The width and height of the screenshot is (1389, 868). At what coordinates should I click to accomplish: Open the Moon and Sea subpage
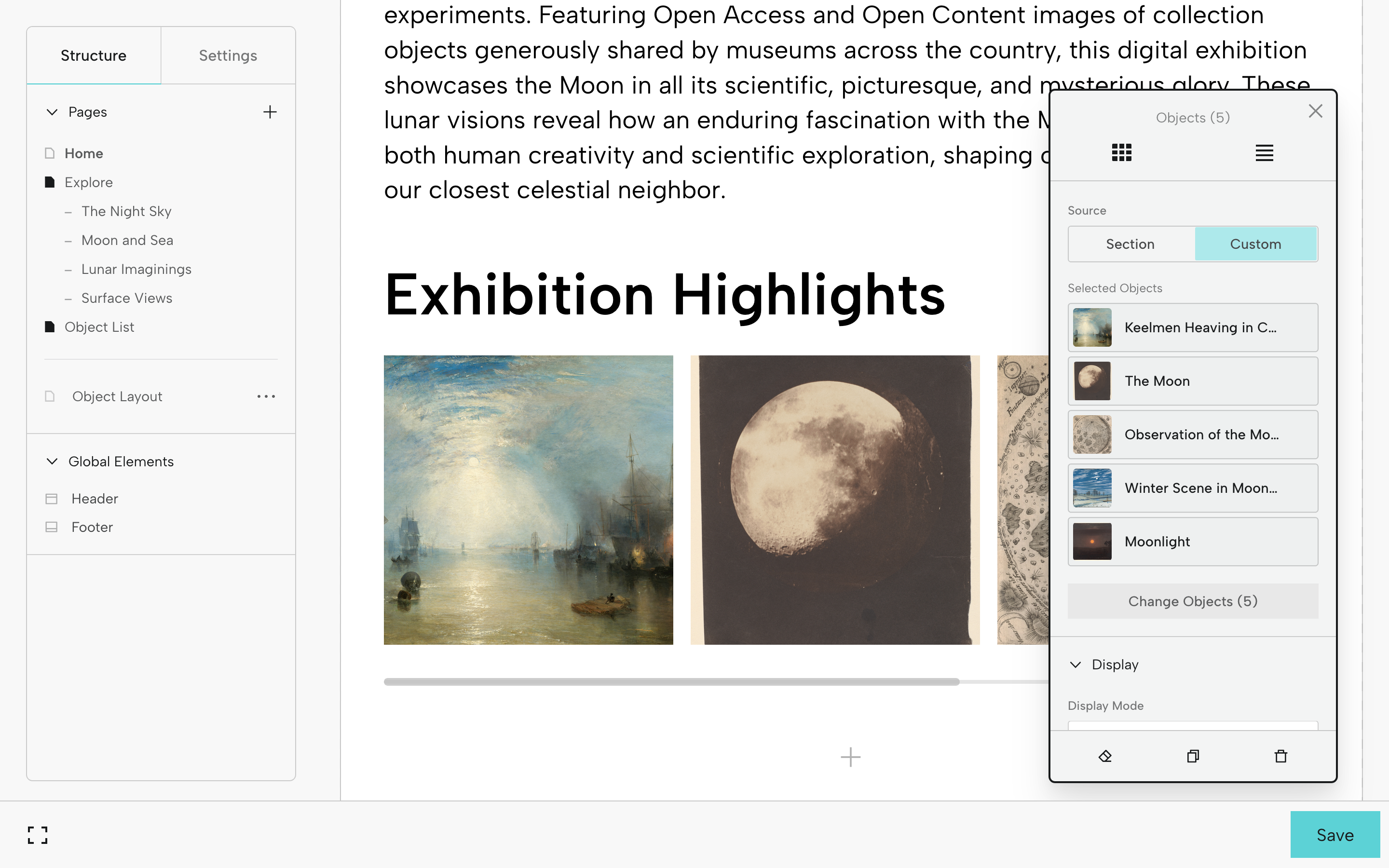(x=127, y=240)
